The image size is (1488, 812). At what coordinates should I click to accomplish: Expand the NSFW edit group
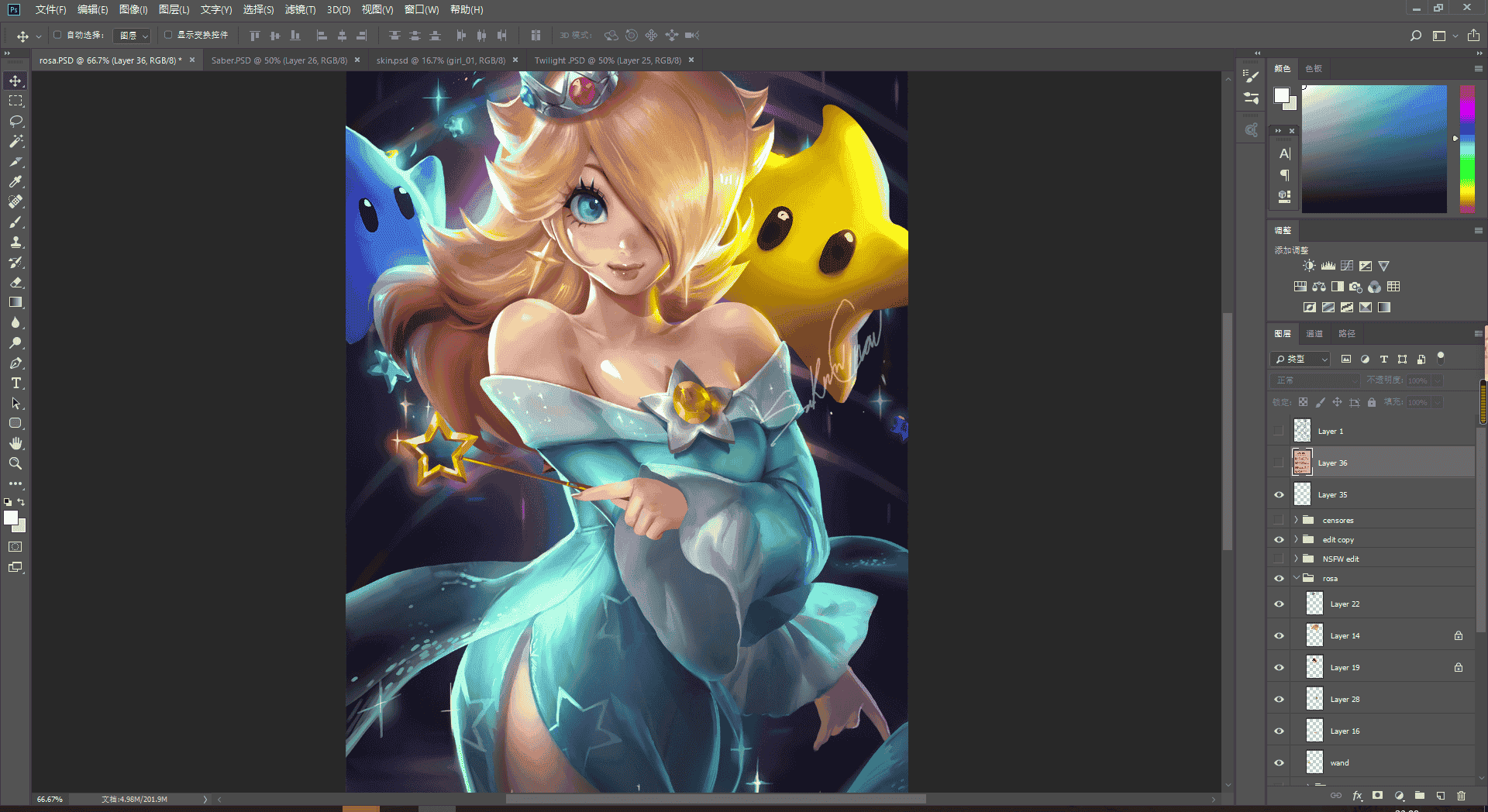tap(1296, 559)
